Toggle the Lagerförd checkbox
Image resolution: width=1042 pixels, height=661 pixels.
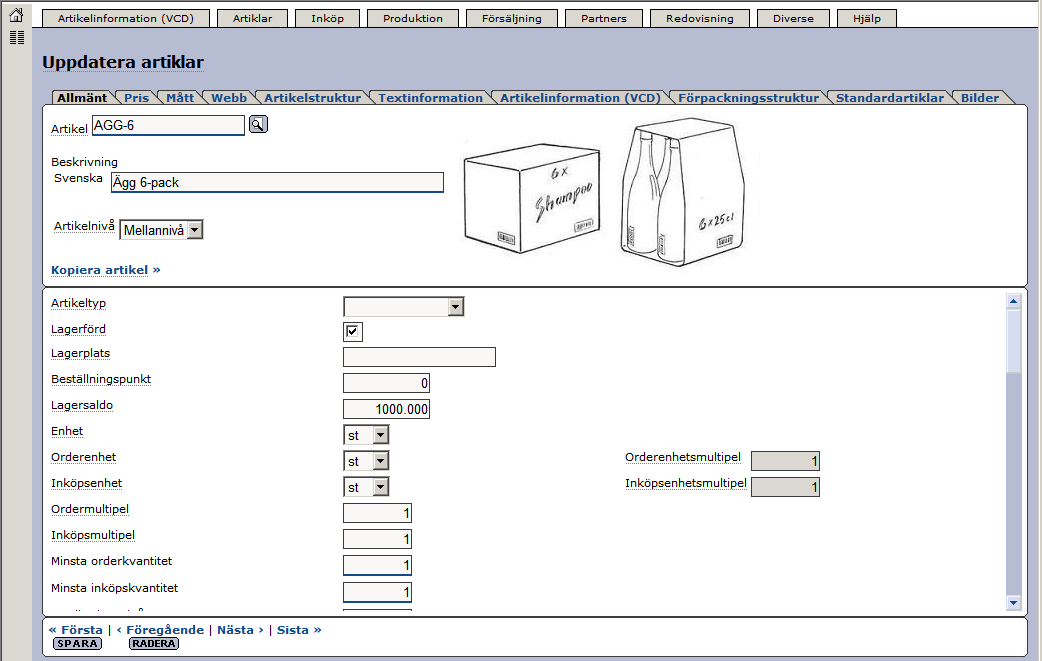pyautogui.click(x=353, y=331)
